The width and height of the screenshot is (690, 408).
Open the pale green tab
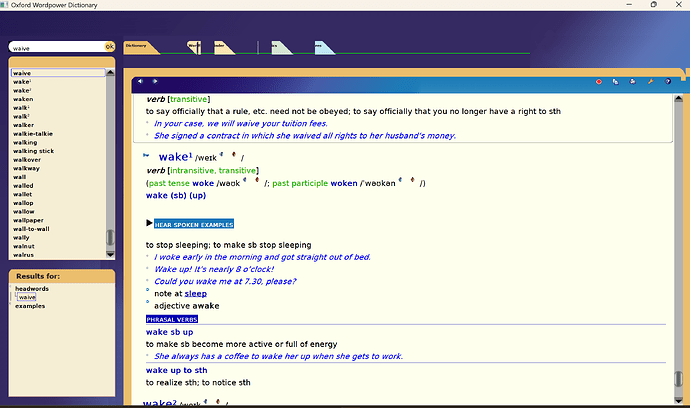(x=281, y=48)
